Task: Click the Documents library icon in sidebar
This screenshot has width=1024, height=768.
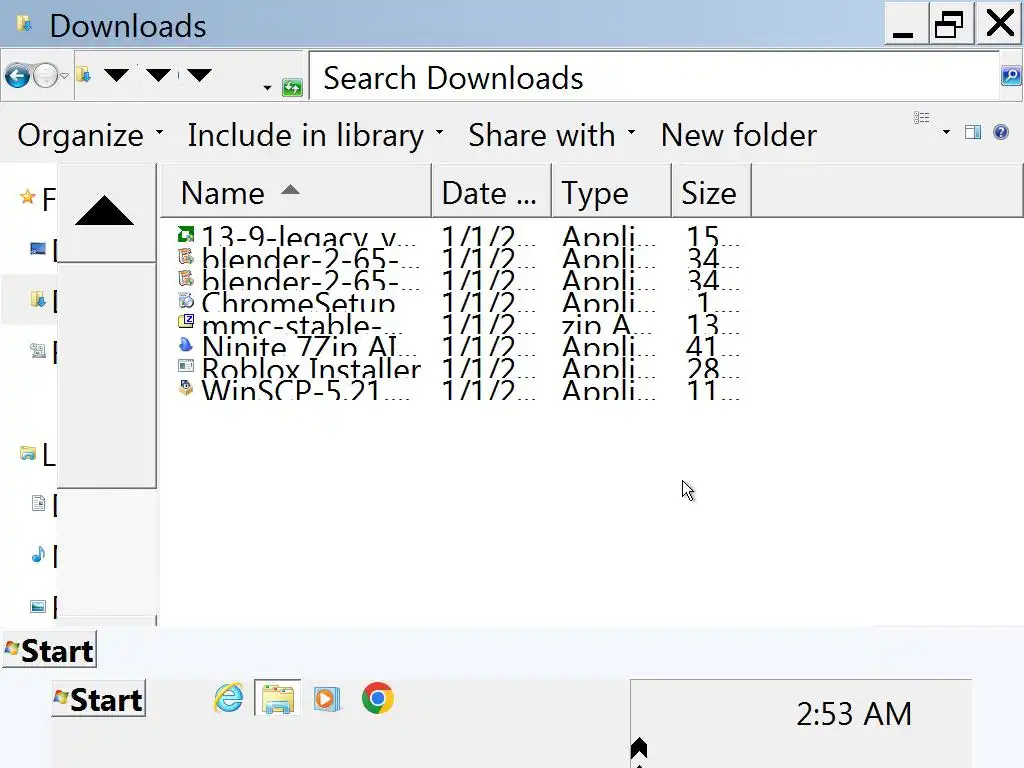Action: [x=38, y=504]
